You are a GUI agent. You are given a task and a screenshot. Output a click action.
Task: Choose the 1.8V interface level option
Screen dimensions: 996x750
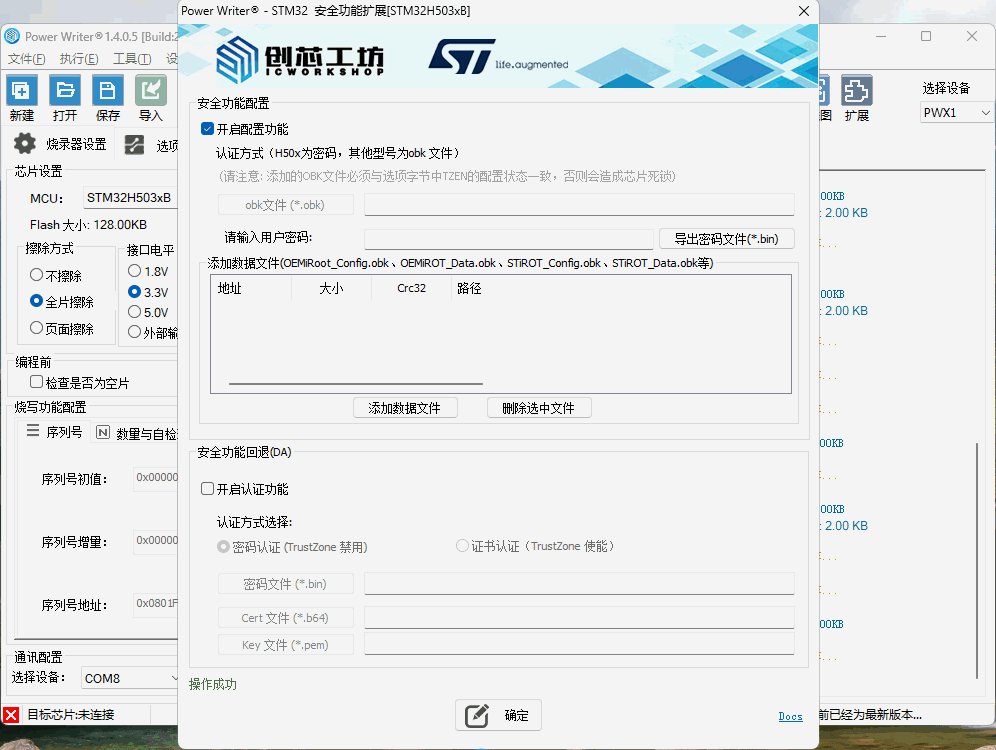(135, 271)
